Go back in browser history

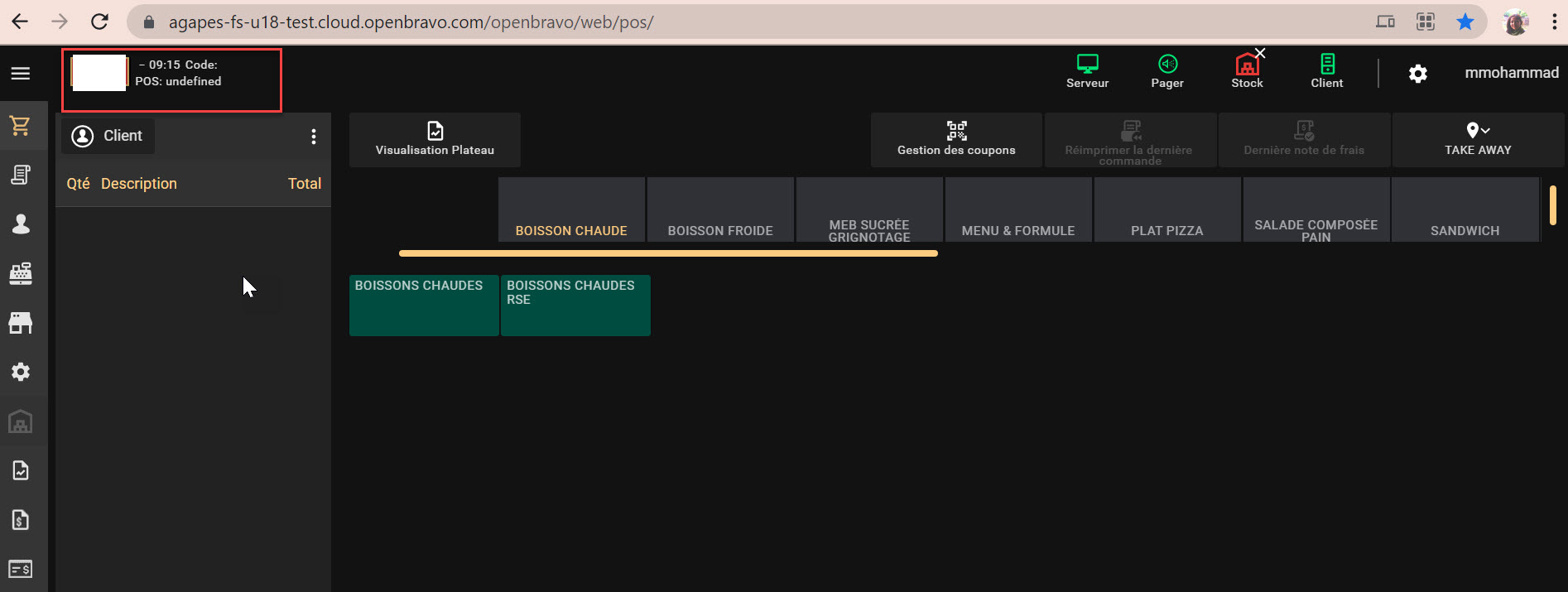coord(20,22)
